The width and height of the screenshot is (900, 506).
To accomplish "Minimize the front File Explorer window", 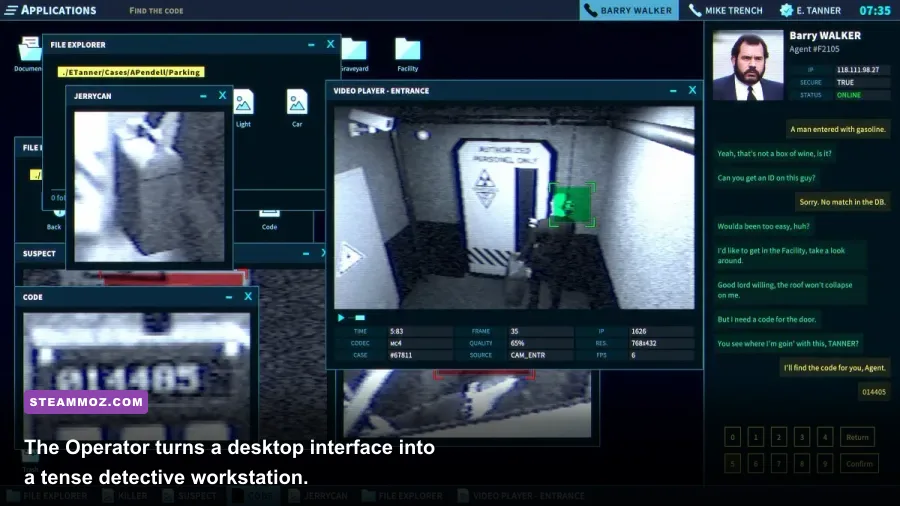I will 311,45.
